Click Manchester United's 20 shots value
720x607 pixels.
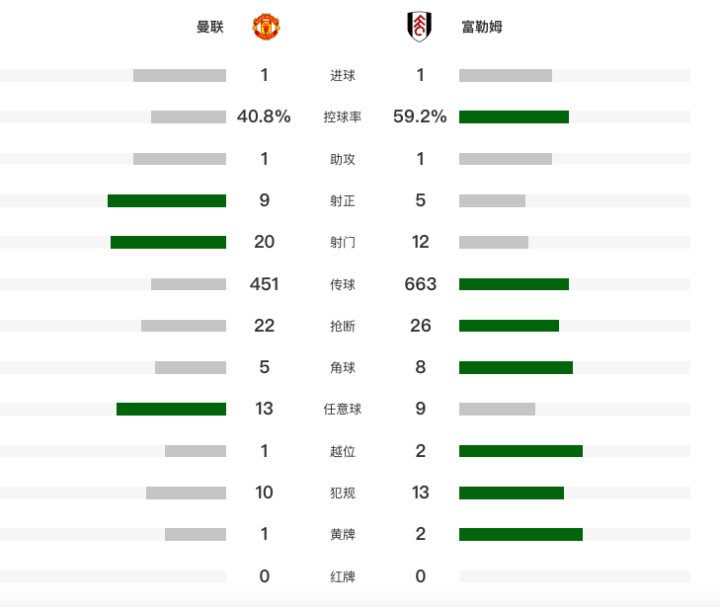(x=264, y=242)
